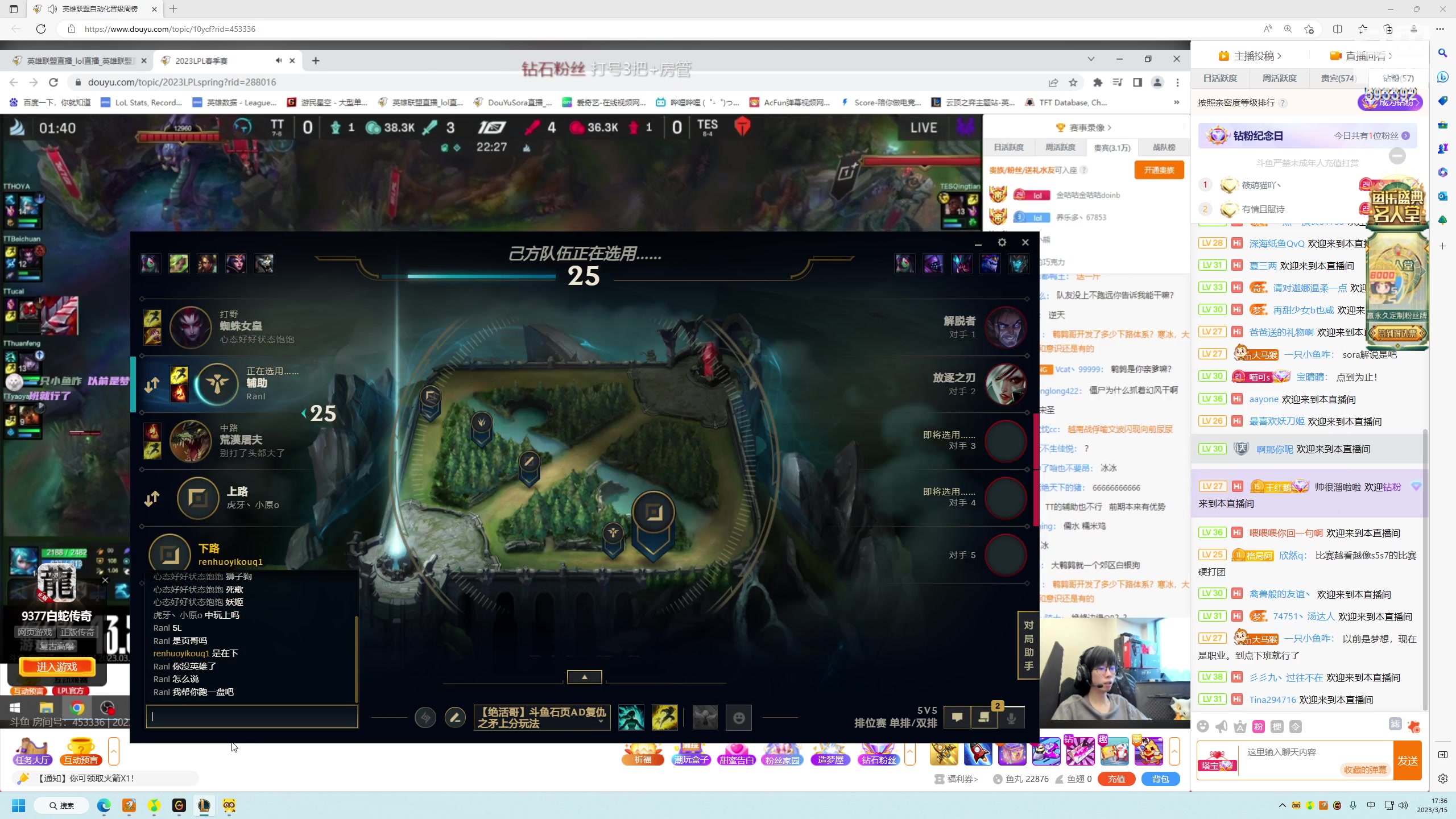This screenshot has width=1456, height=819.
Task: Open the 福利券 coupons link
Action: pos(956,779)
